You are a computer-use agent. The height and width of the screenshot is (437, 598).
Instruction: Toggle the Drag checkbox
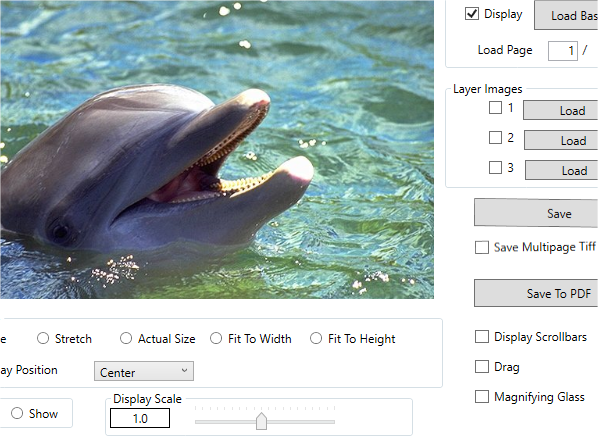[482, 366]
